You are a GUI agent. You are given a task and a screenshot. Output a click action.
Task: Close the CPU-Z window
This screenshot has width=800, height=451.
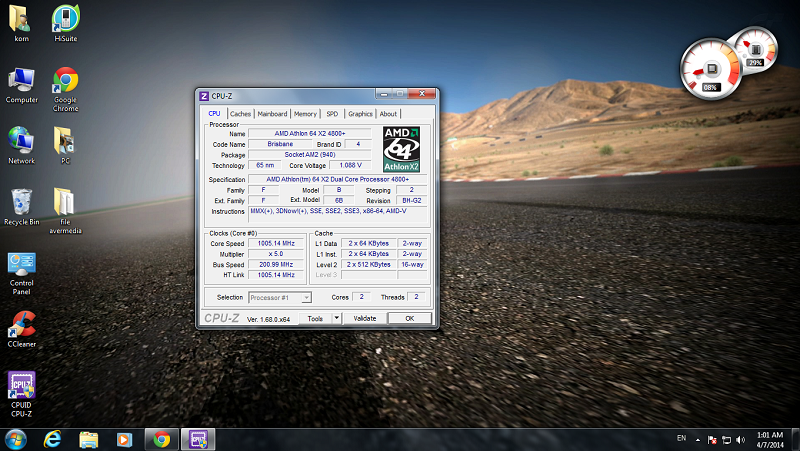421,94
